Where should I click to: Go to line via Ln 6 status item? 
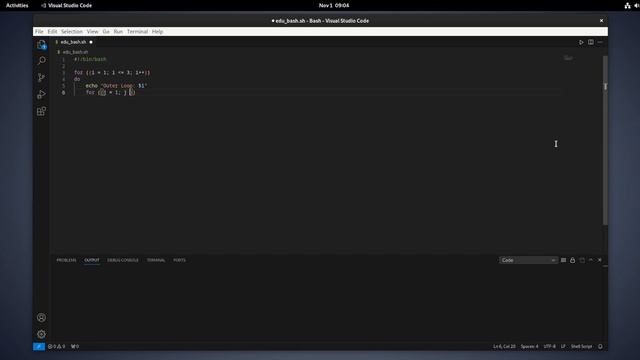504,347
